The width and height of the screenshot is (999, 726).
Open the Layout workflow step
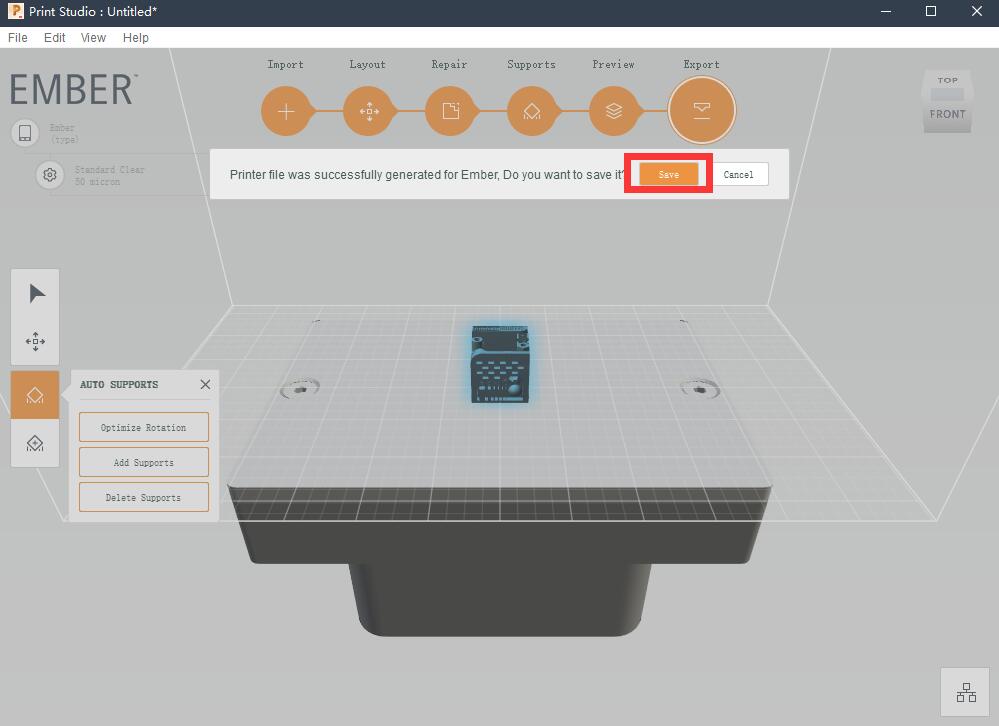click(368, 111)
